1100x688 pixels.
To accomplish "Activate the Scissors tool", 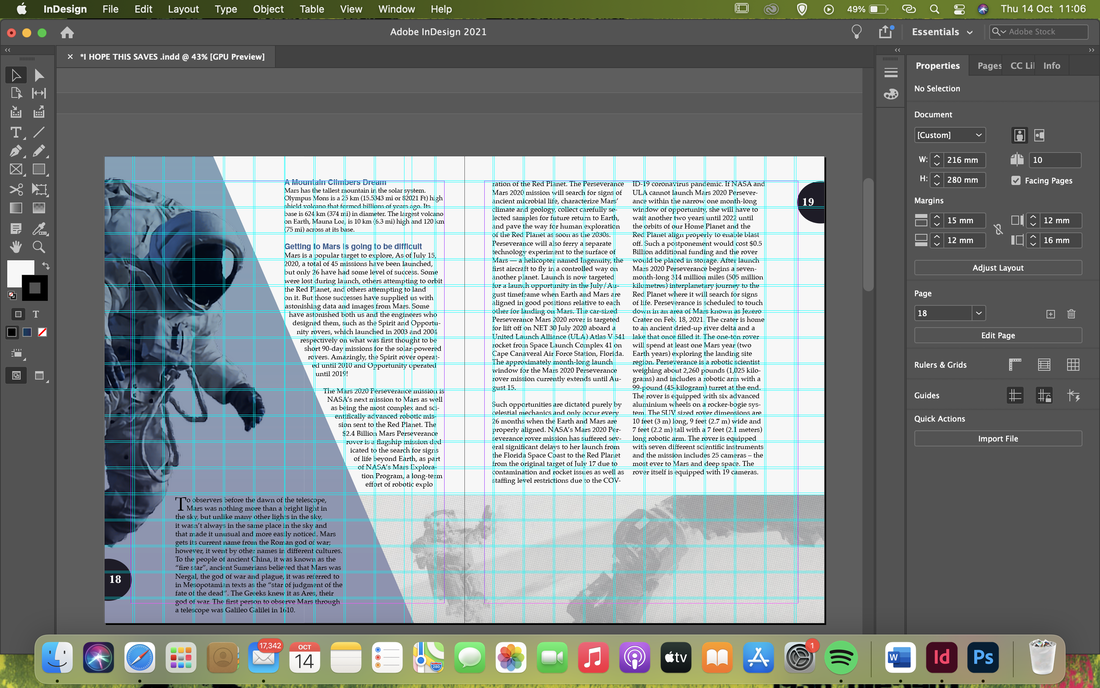I will point(15,189).
